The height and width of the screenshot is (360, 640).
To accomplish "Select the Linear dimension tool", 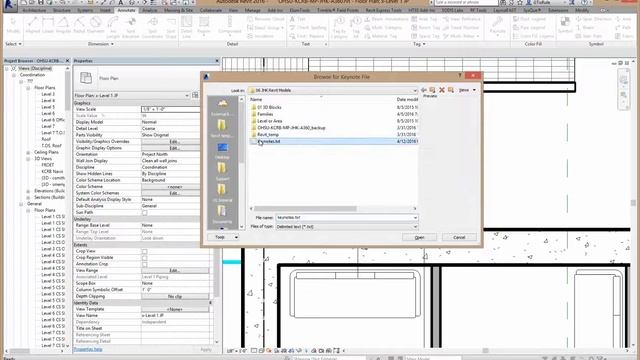I will point(48,25).
